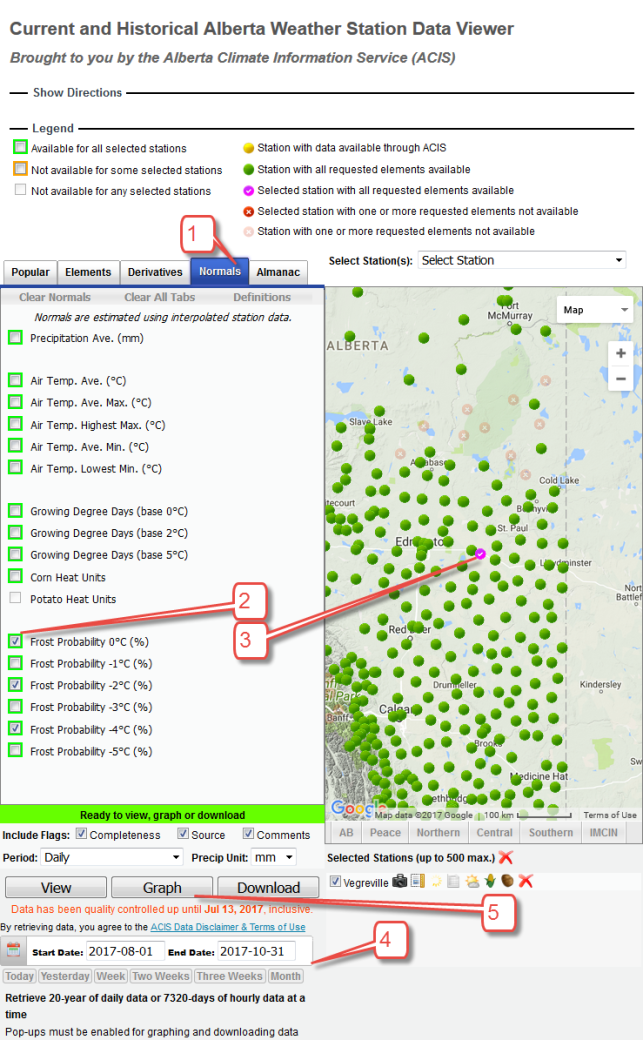Tick Air Temp. Ave. Max. (°C) checkbox

click(15, 402)
